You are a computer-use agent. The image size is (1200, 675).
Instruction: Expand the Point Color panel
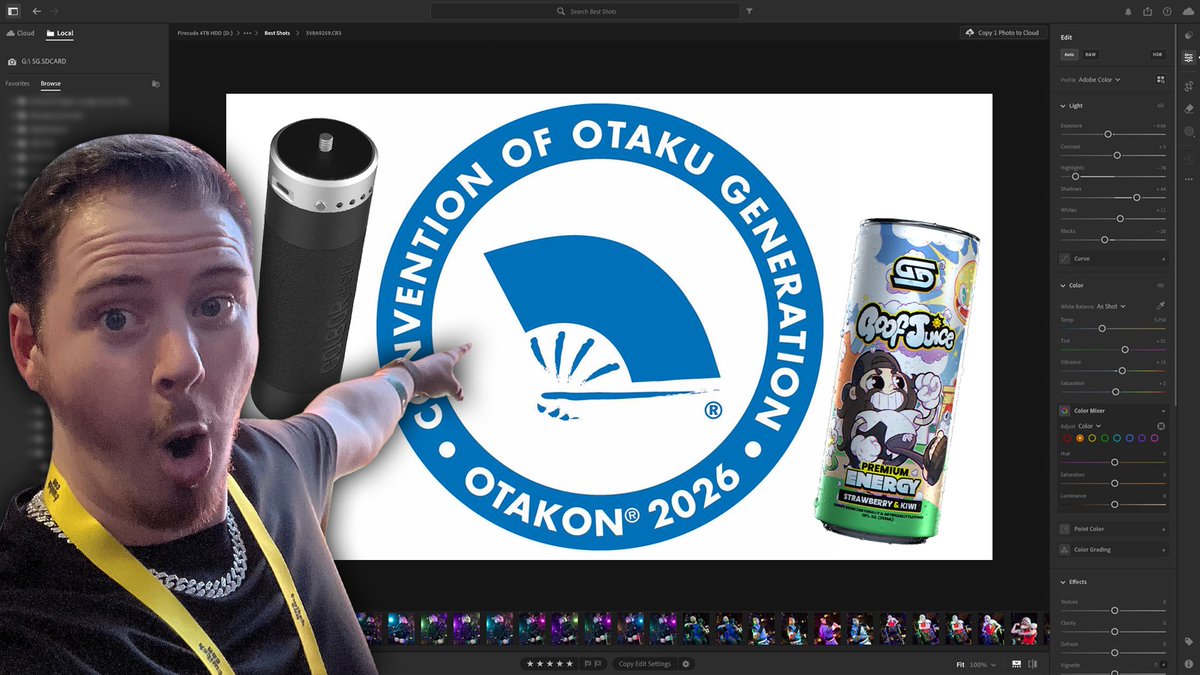click(1114, 528)
